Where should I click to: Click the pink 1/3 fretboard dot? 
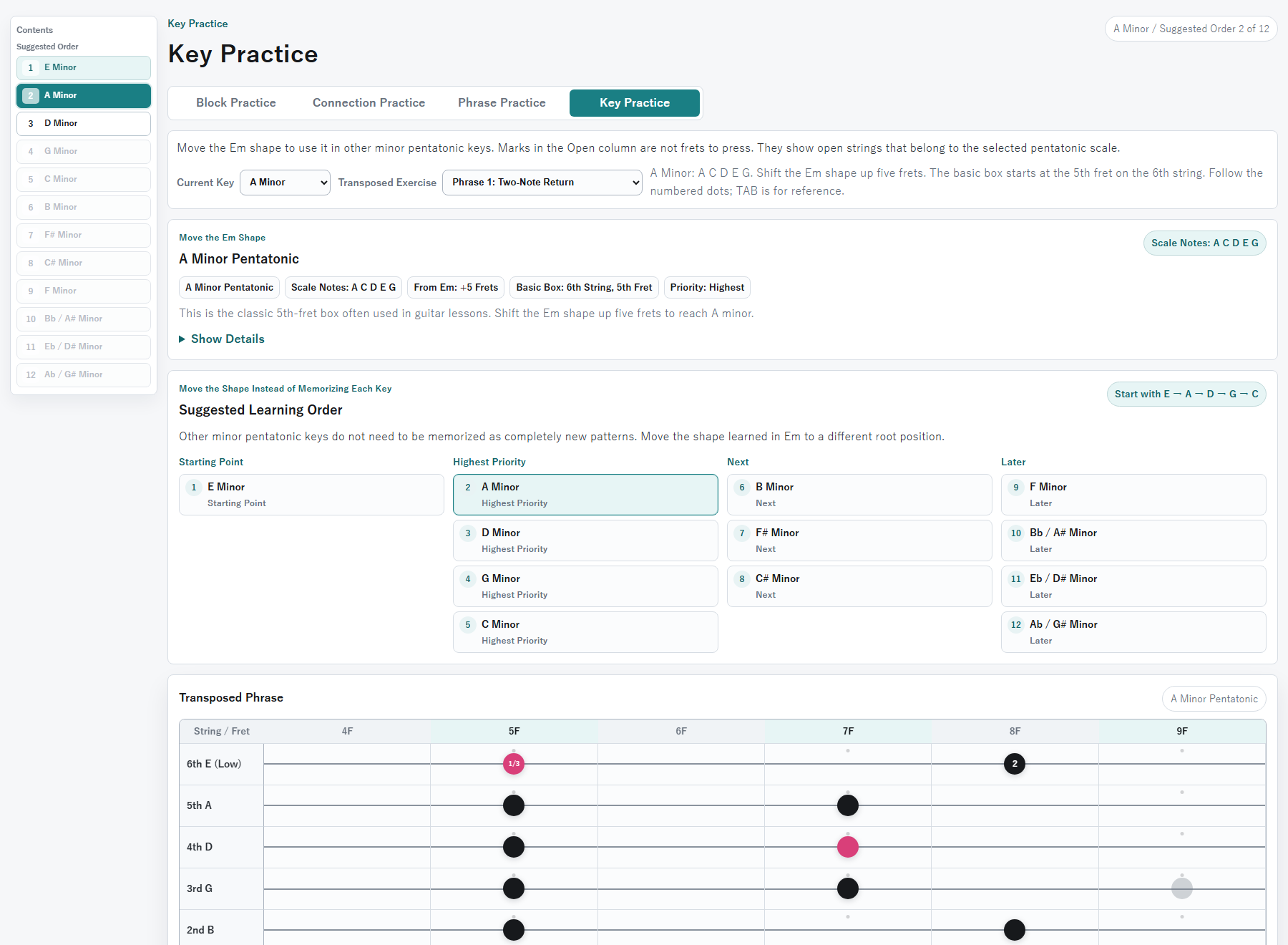514,764
